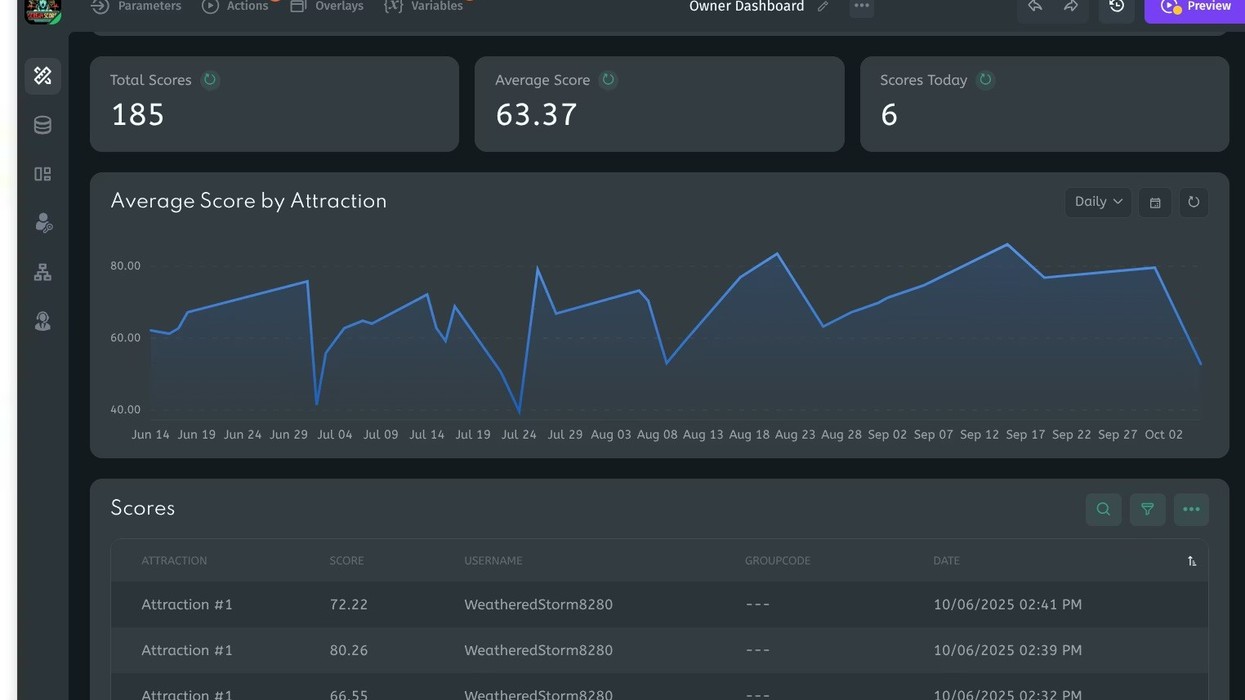Viewport: 1245px width, 700px height.
Task: Open version history from the top toolbar
Action: [x=1115, y=6]
